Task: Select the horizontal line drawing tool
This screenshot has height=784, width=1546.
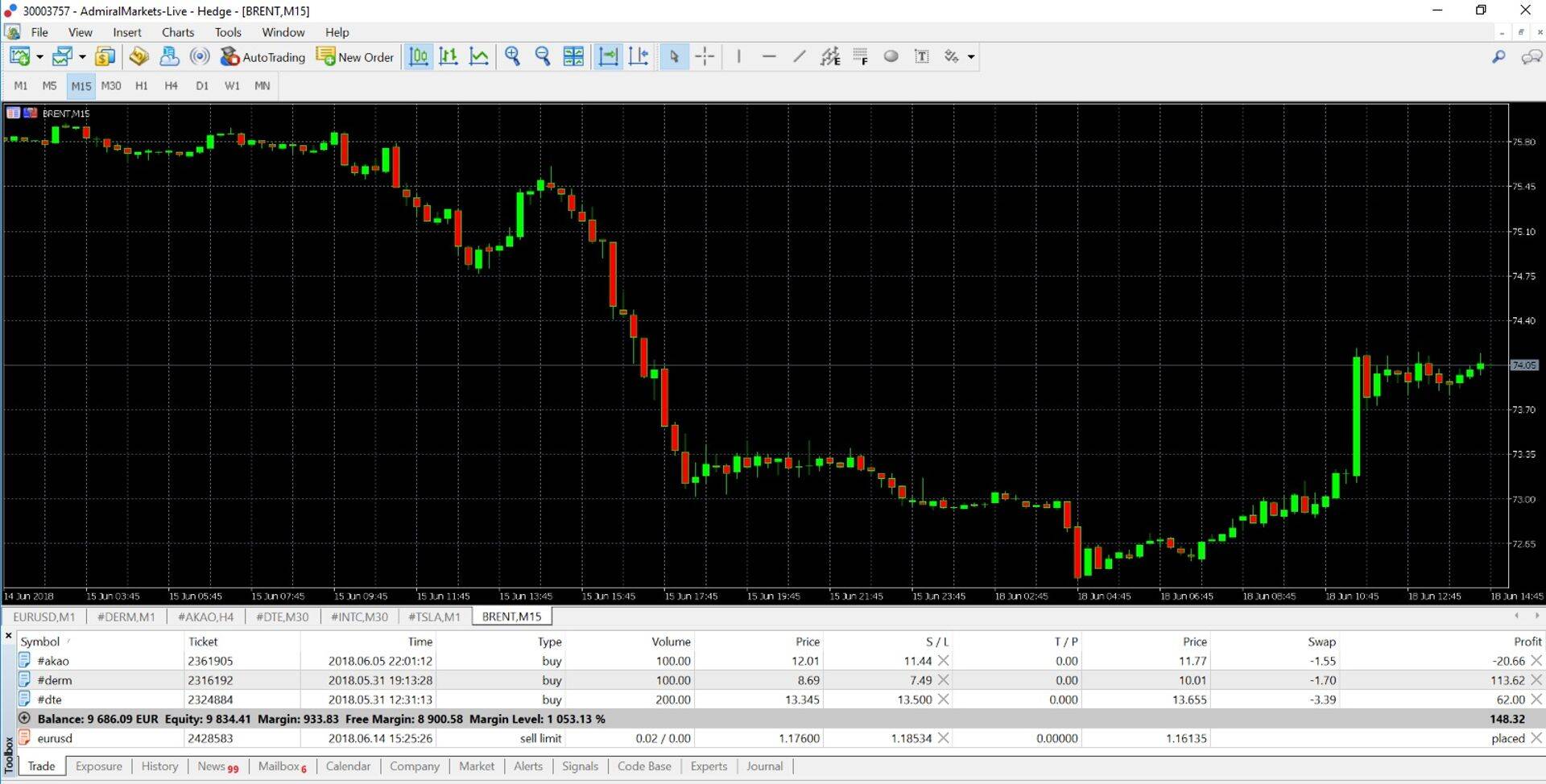Action: (x=768, y=56)
